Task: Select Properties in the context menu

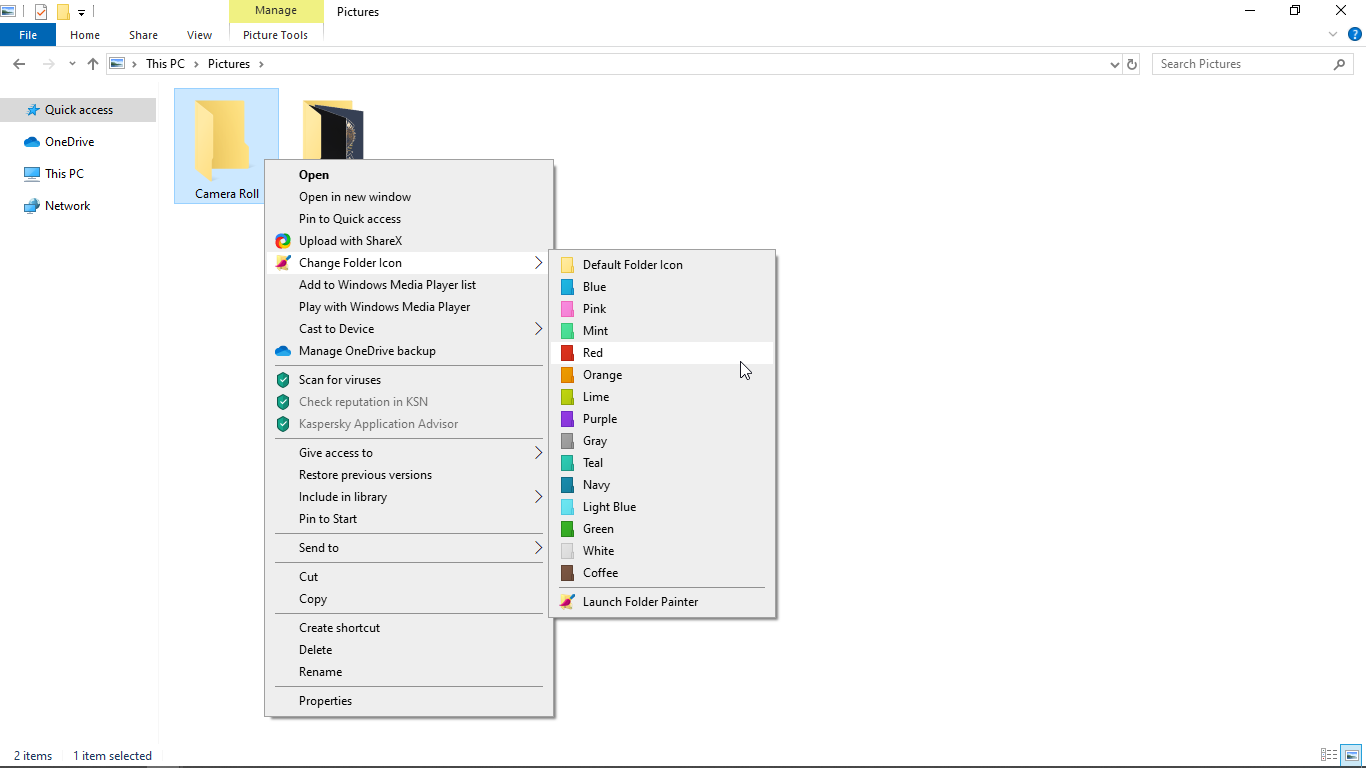Action: point(325,701)
